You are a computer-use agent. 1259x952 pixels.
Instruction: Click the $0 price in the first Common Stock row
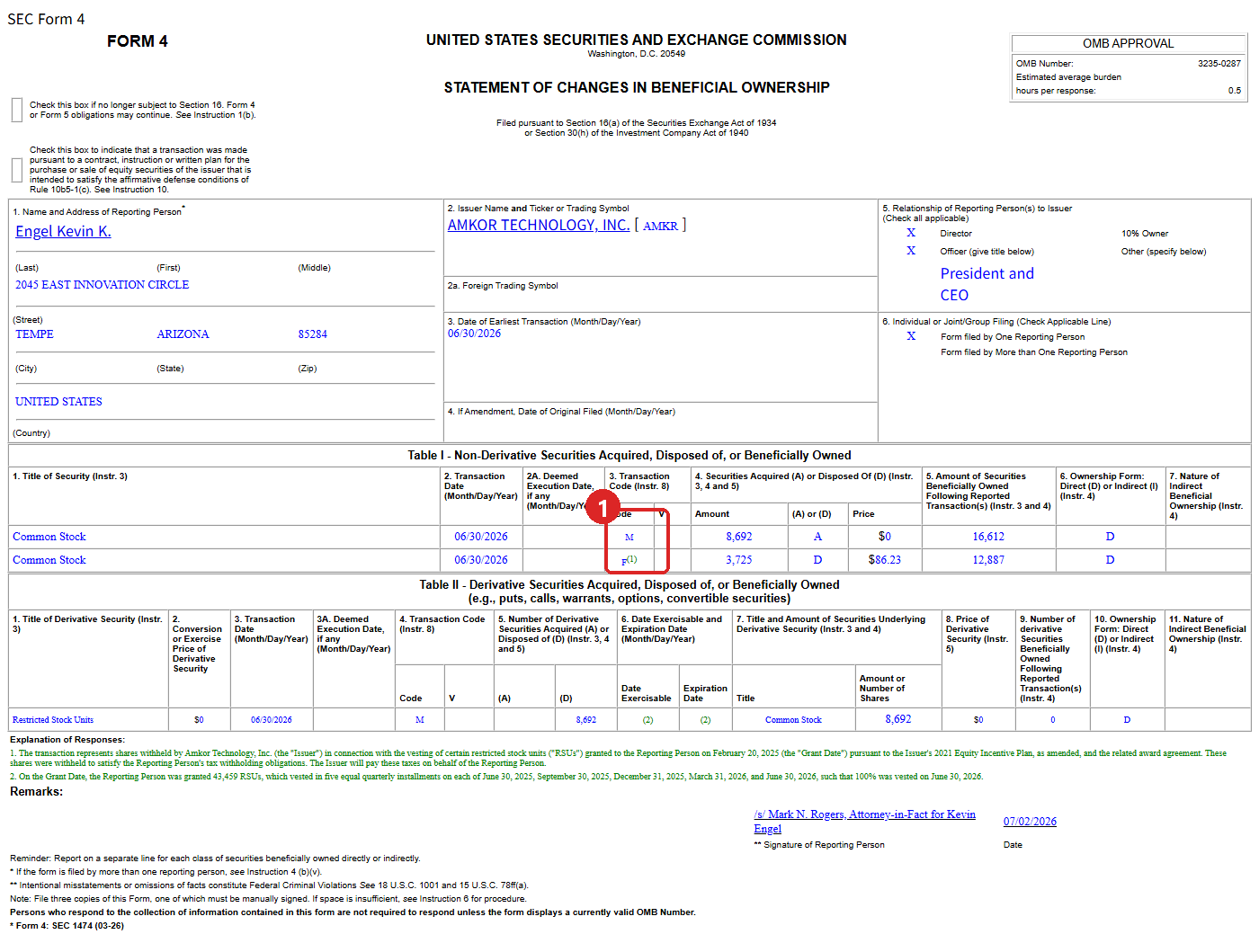point(885,537)
